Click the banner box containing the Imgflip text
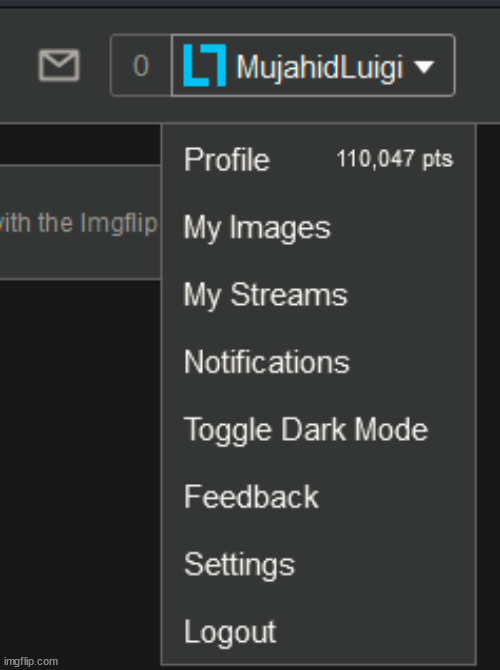 80,222
